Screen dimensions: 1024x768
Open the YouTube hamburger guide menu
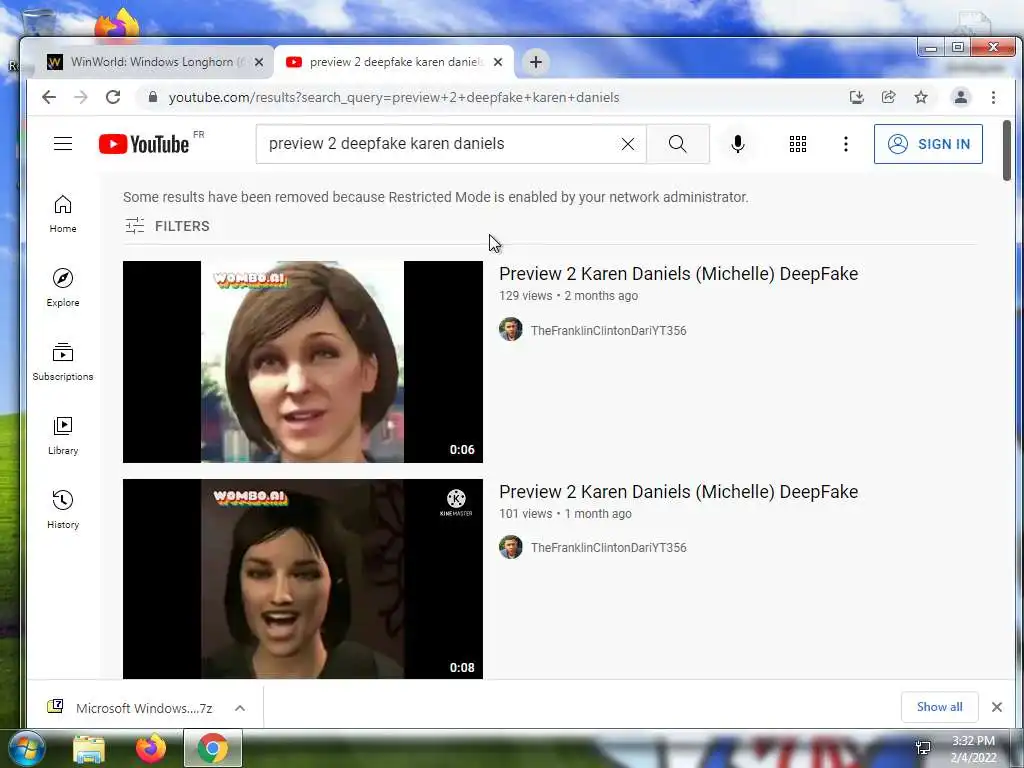click(63, 144)
